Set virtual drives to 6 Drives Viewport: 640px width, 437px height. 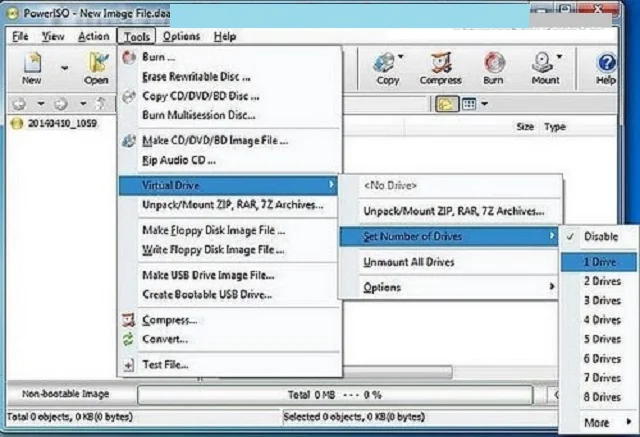coord(598,359)
